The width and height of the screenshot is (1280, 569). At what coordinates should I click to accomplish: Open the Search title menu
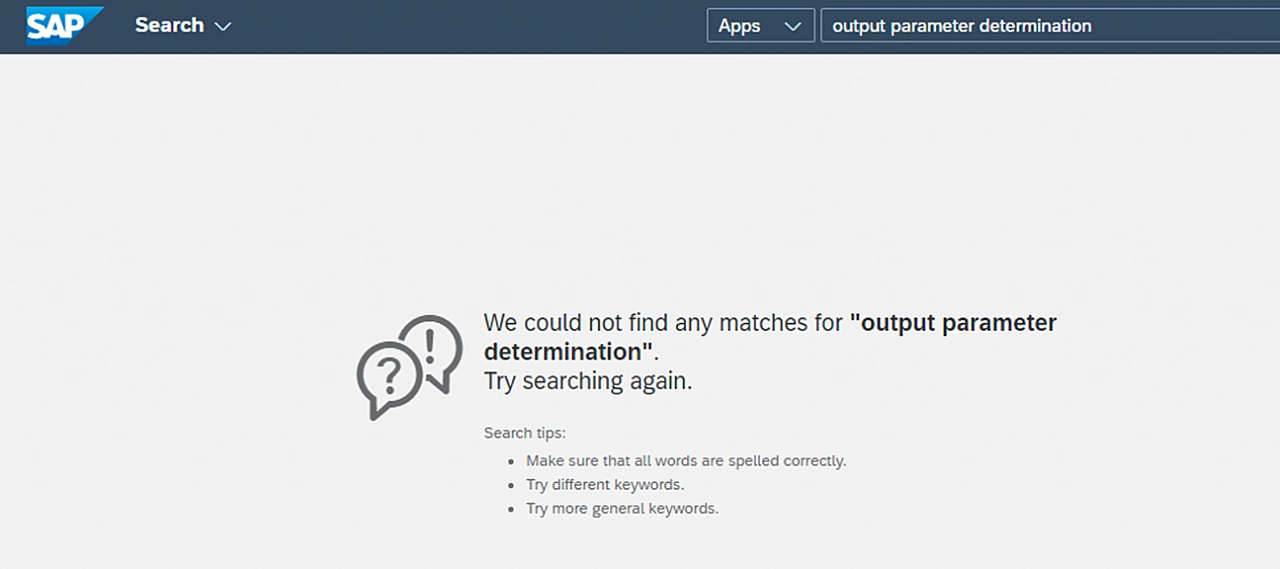tap(183, 25)
